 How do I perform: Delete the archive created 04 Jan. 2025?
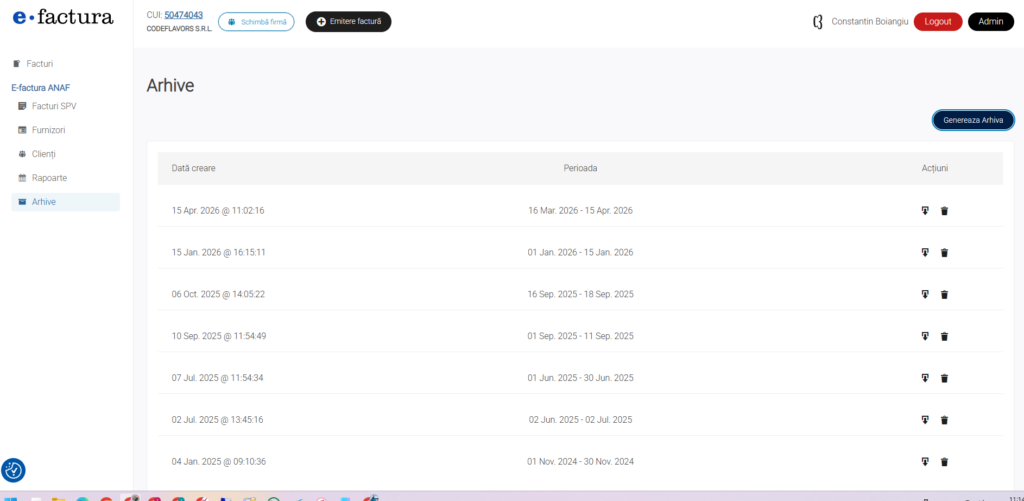pyautogui.click(x=944, y=462)
